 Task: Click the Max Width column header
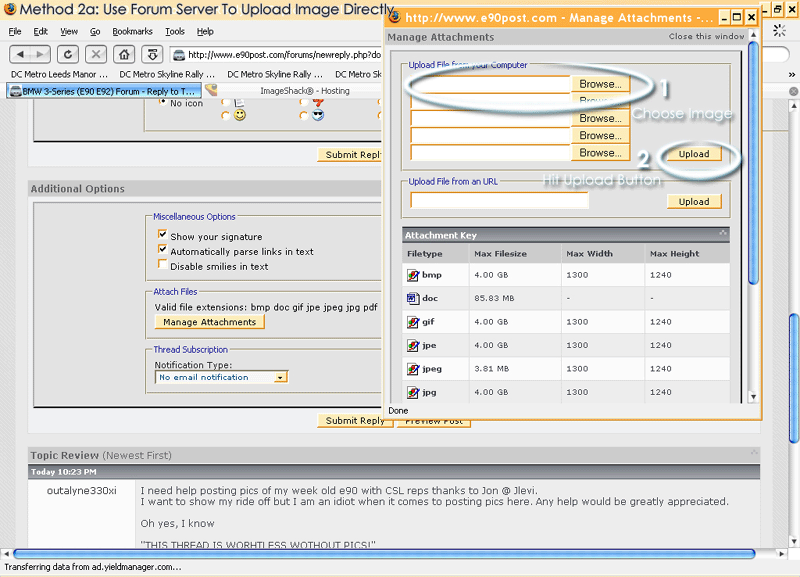pos(589,254)
